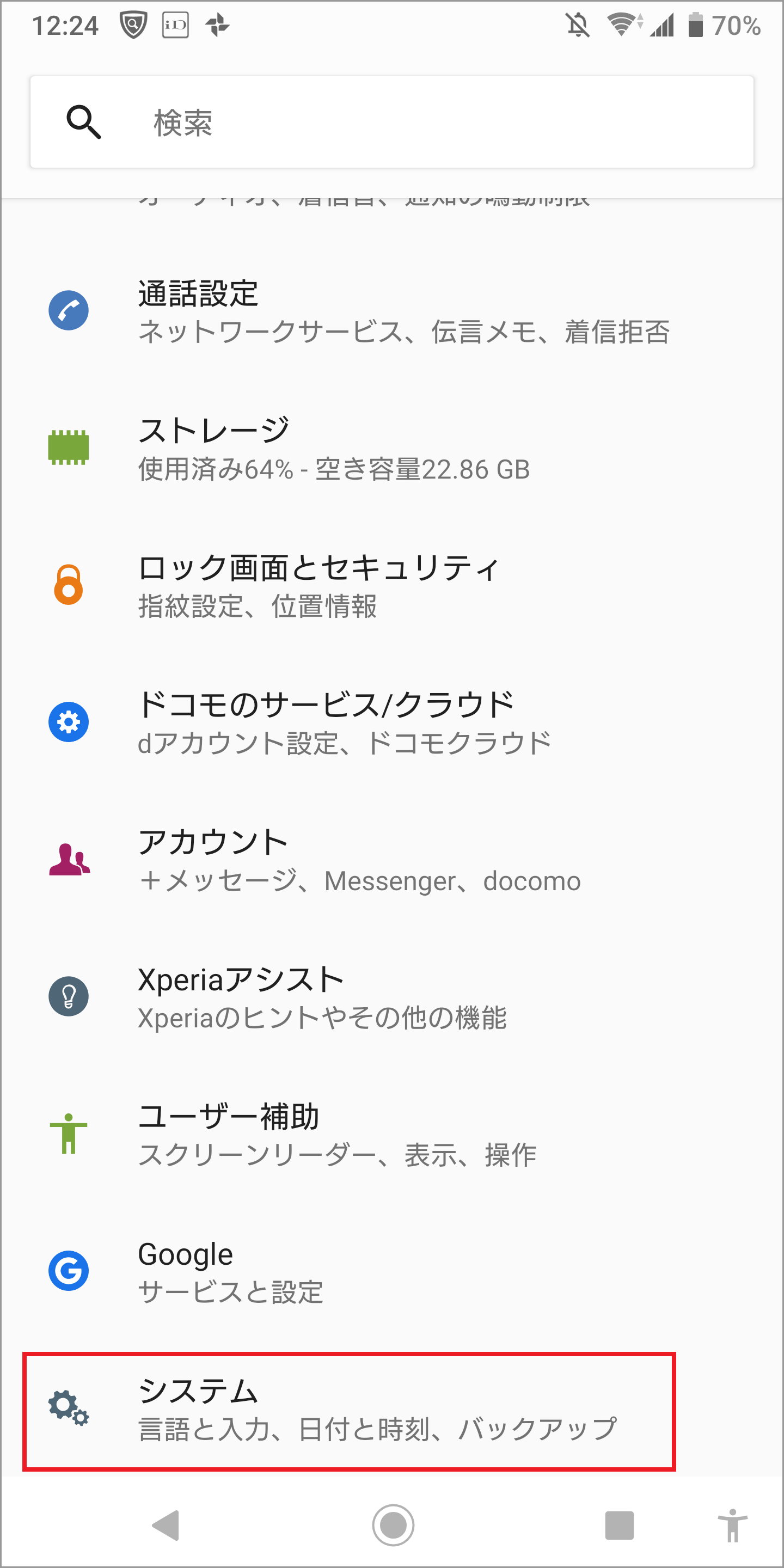Screen dimensions: 784x1568
Task: Tap the green storage chip icon
Action: pos(69,448)
